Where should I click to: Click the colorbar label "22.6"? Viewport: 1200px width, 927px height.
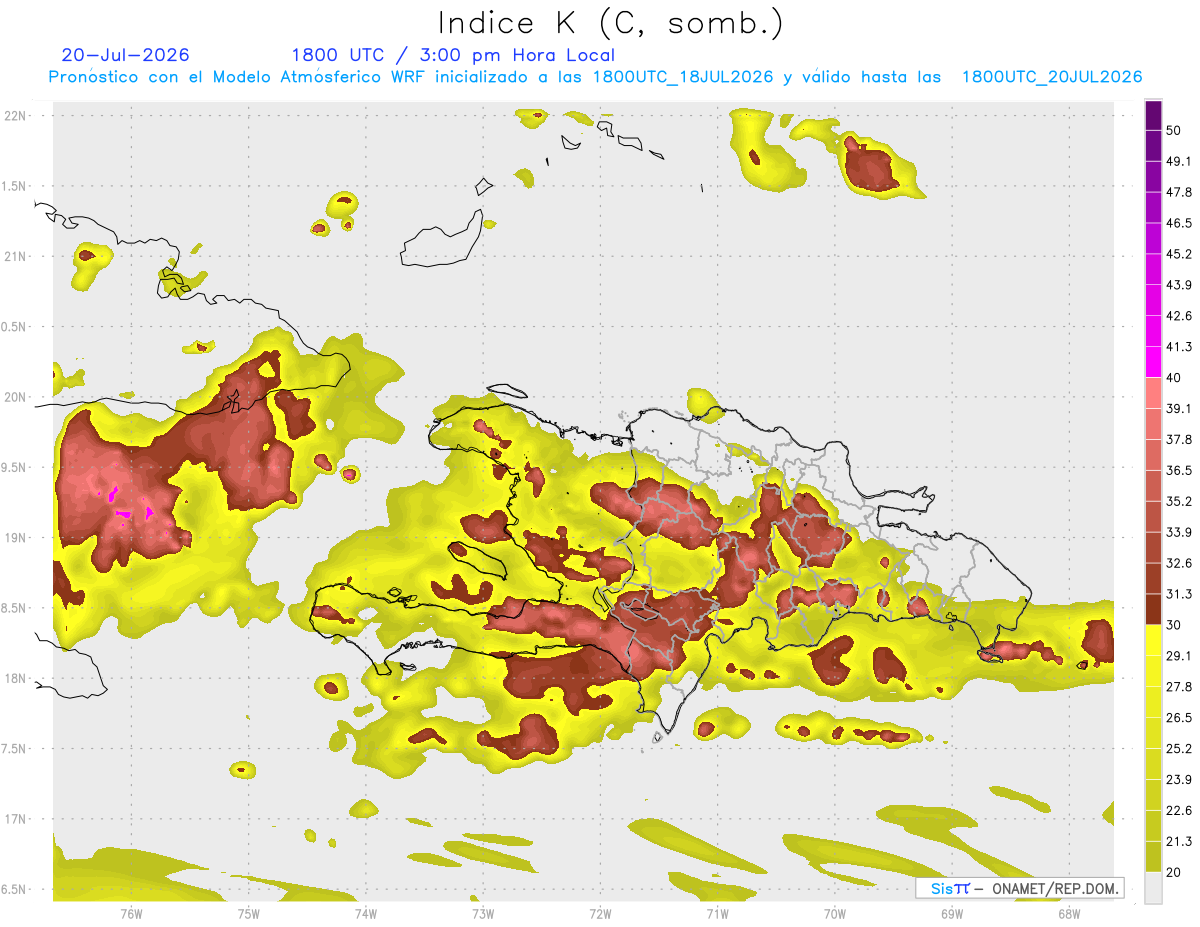point(1179,811)
